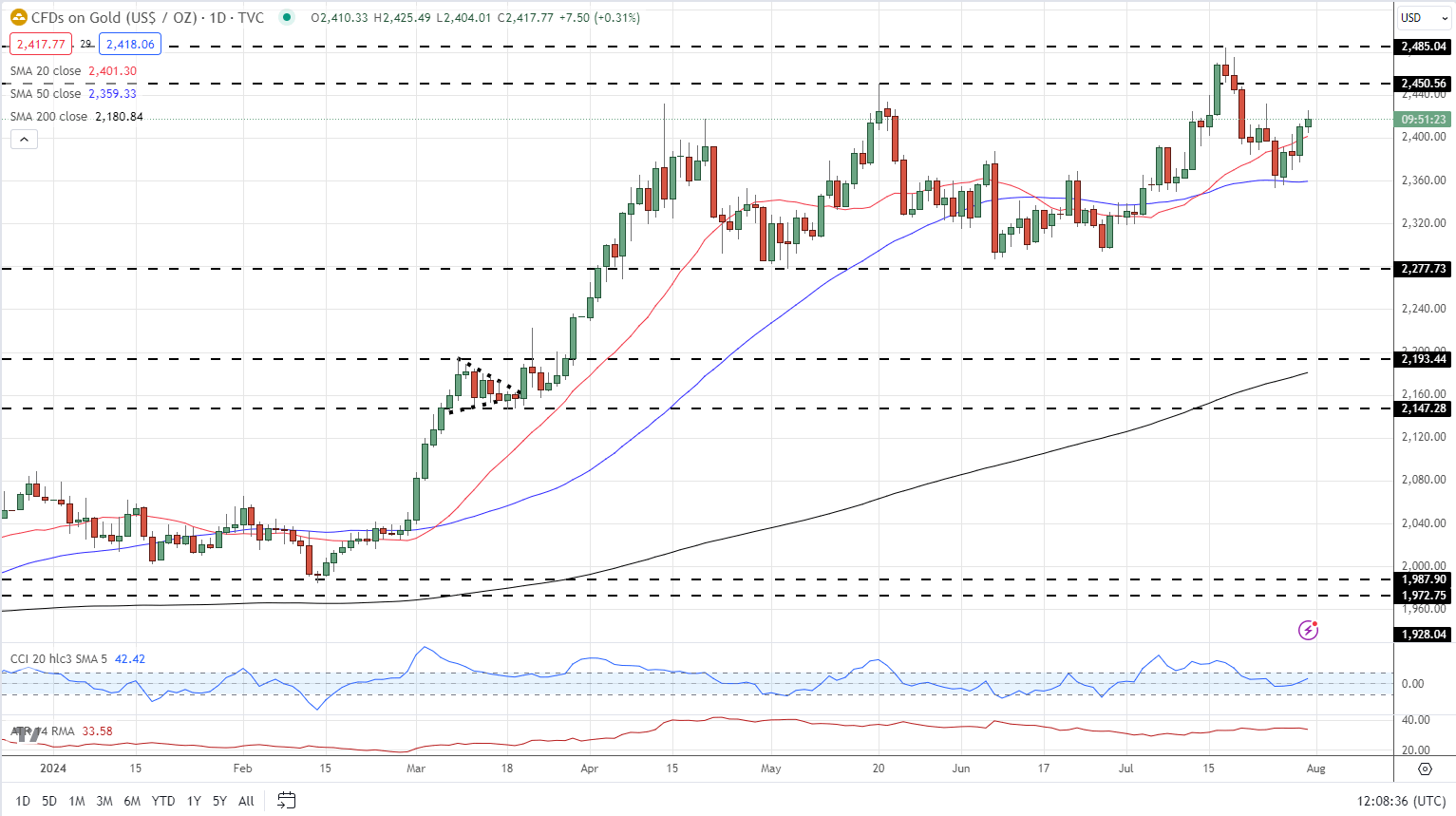The width and height of the screenshot is (1456, 816).
Task: Click the buy price 2,418.06 button
Action: 130,44
